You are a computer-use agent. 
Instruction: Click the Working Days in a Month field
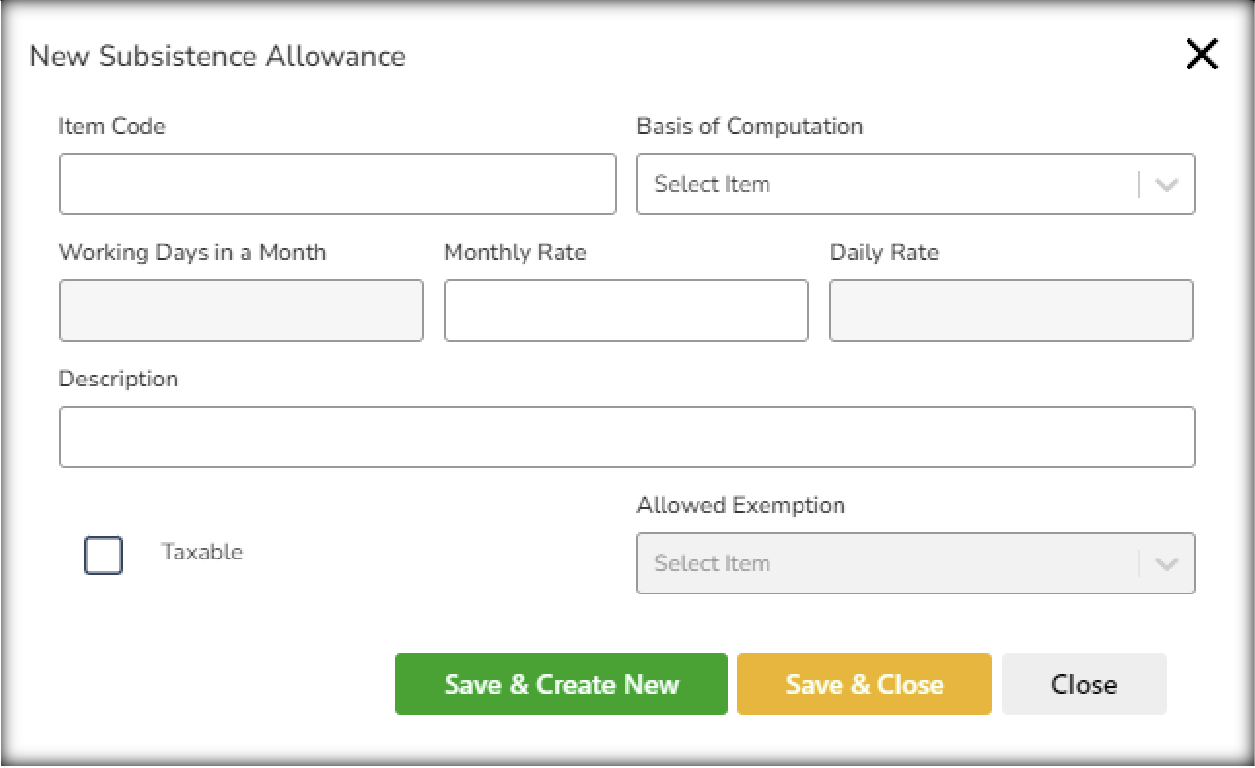click(241, 311)
